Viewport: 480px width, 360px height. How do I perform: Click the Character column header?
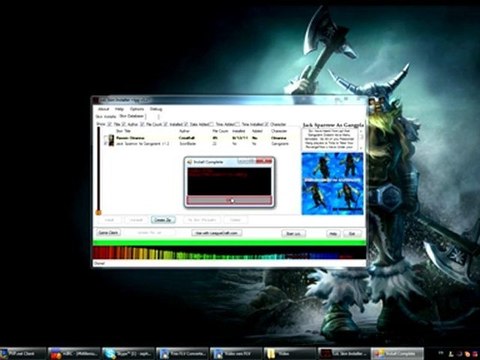pos(279,131)
